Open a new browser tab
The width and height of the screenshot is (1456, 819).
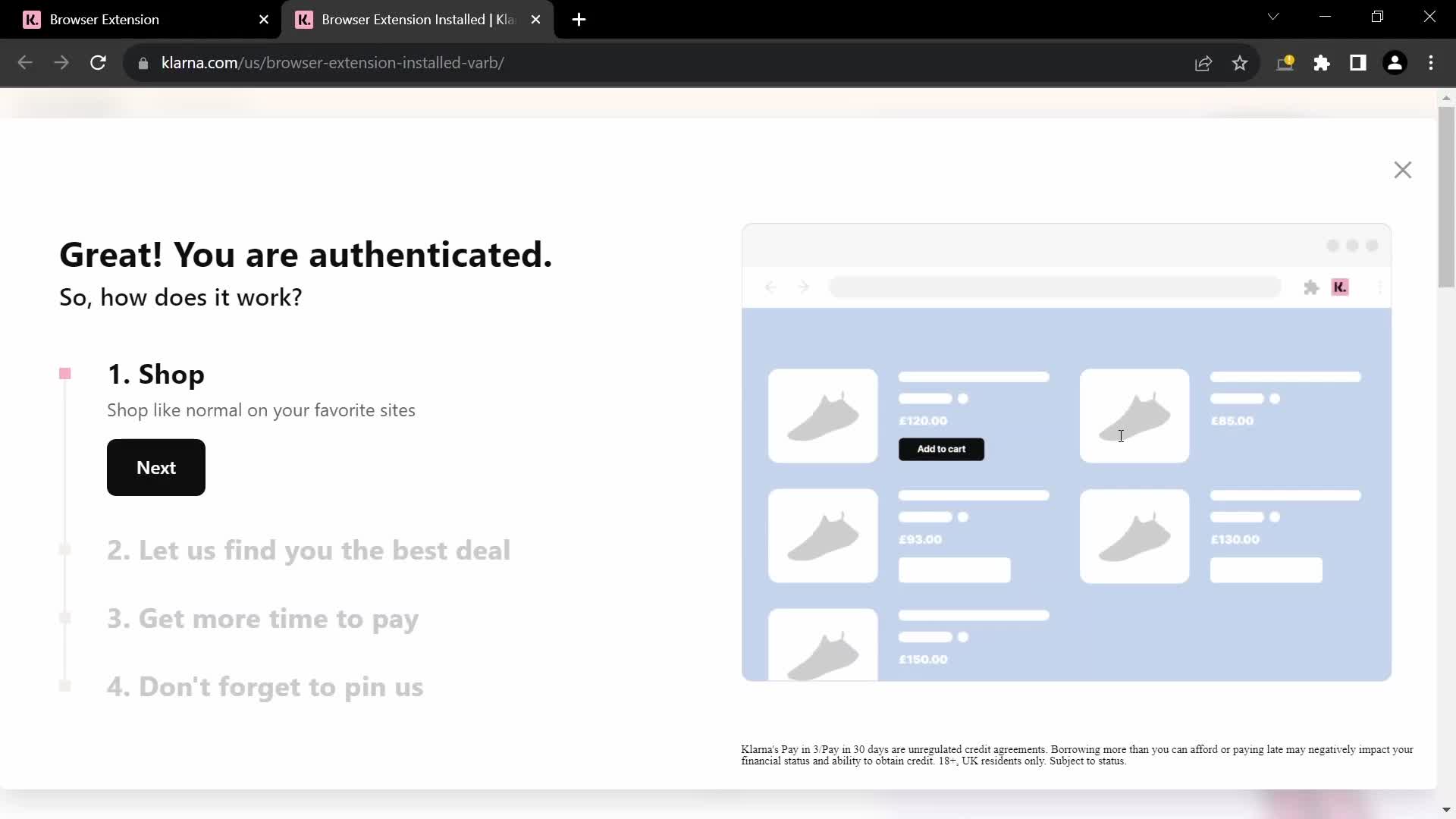coord(579,20)
